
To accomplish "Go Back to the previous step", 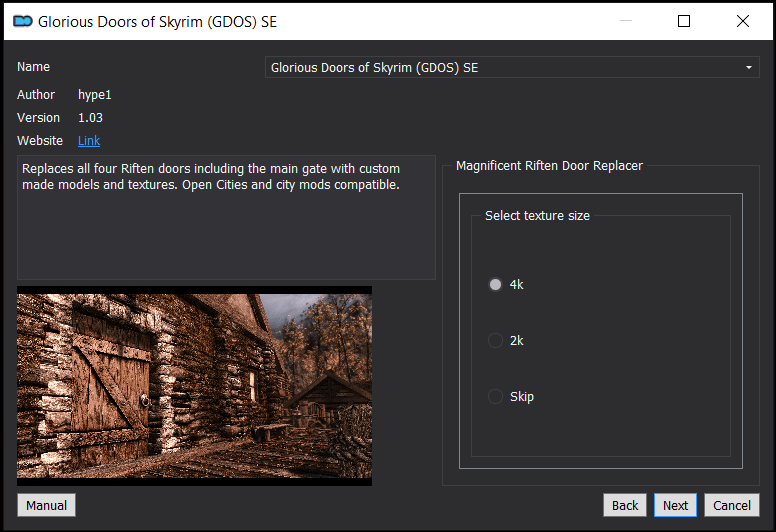I will coord(625,505).
